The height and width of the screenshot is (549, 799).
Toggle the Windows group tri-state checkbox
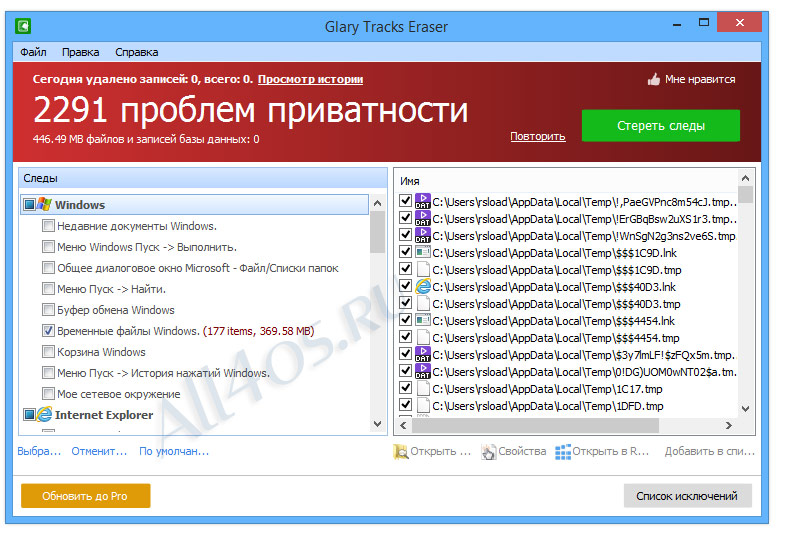pos(30,204)
